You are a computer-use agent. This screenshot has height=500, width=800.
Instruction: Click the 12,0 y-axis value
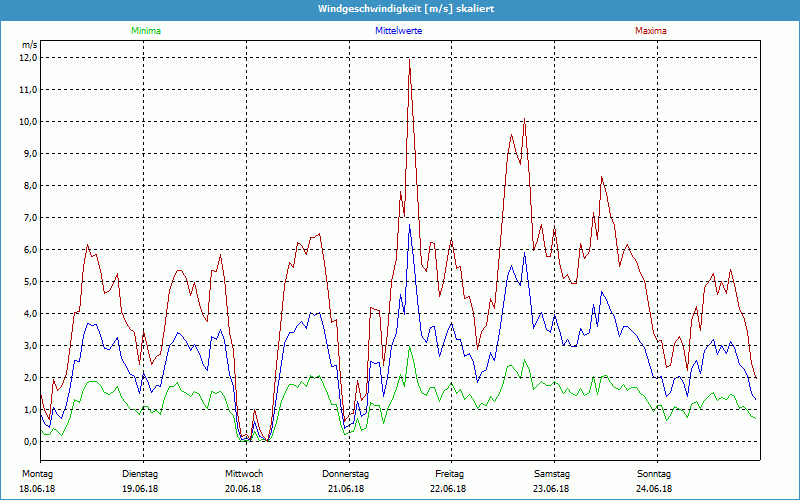(28, 58)
